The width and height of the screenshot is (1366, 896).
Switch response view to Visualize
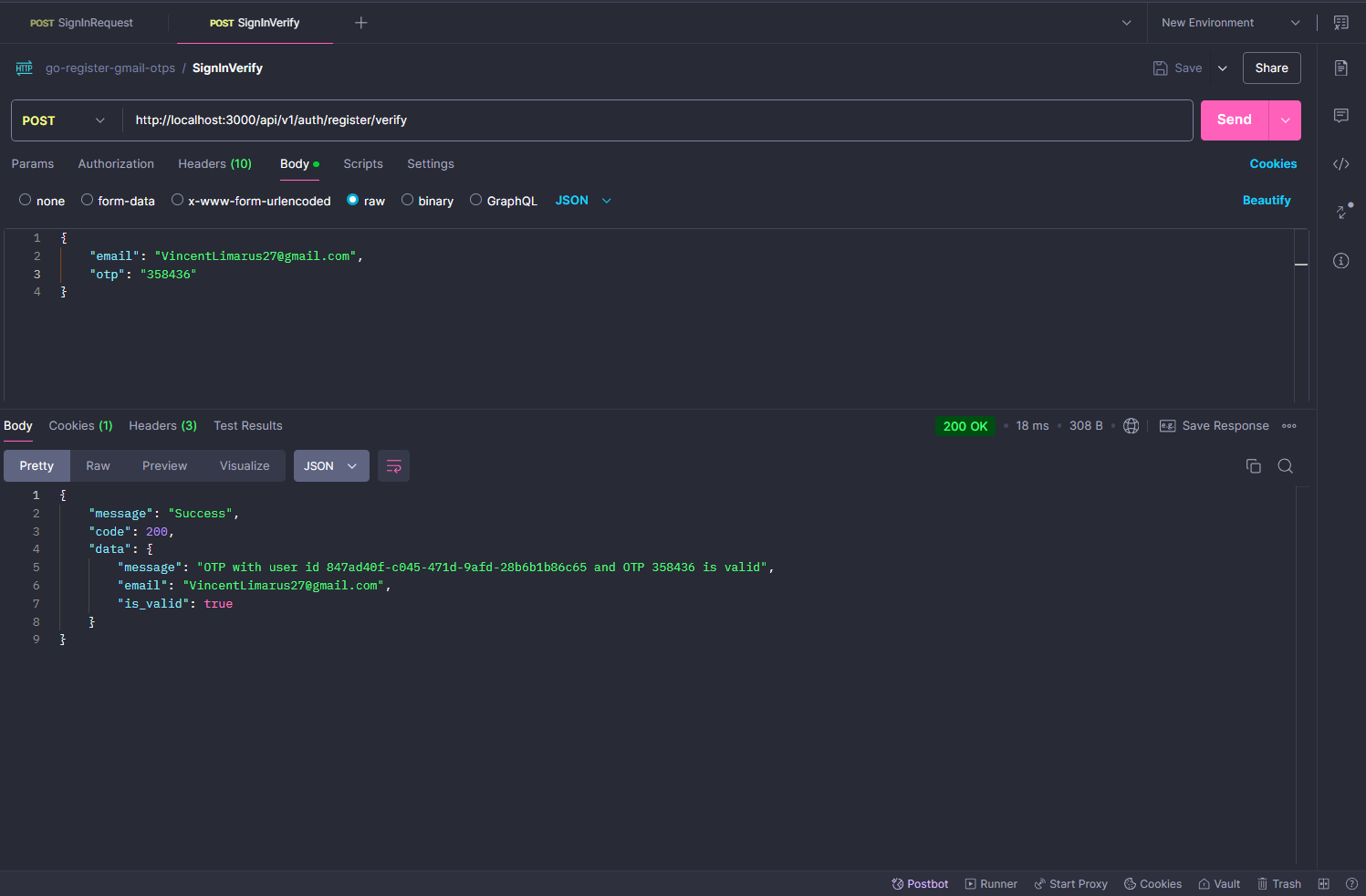(245, 466)
